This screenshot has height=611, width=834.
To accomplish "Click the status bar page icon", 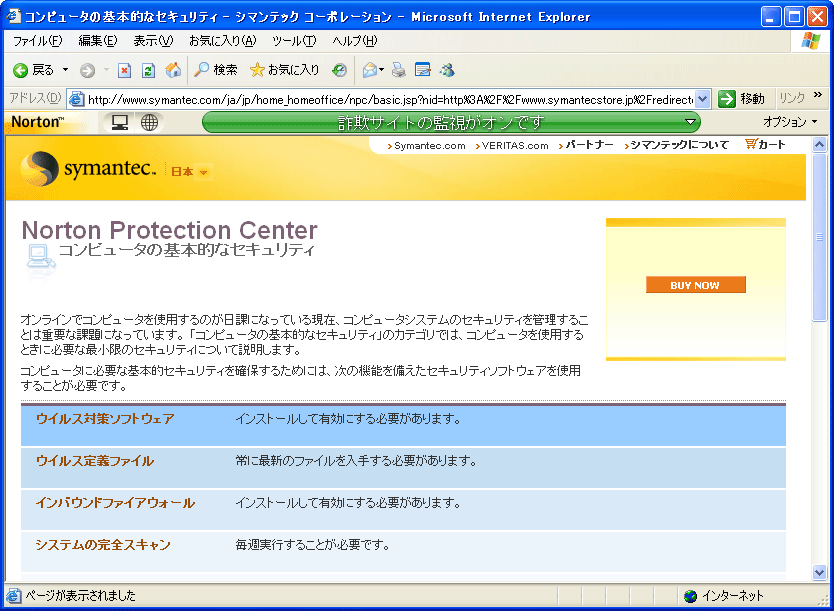I will (x=14, y=596).
